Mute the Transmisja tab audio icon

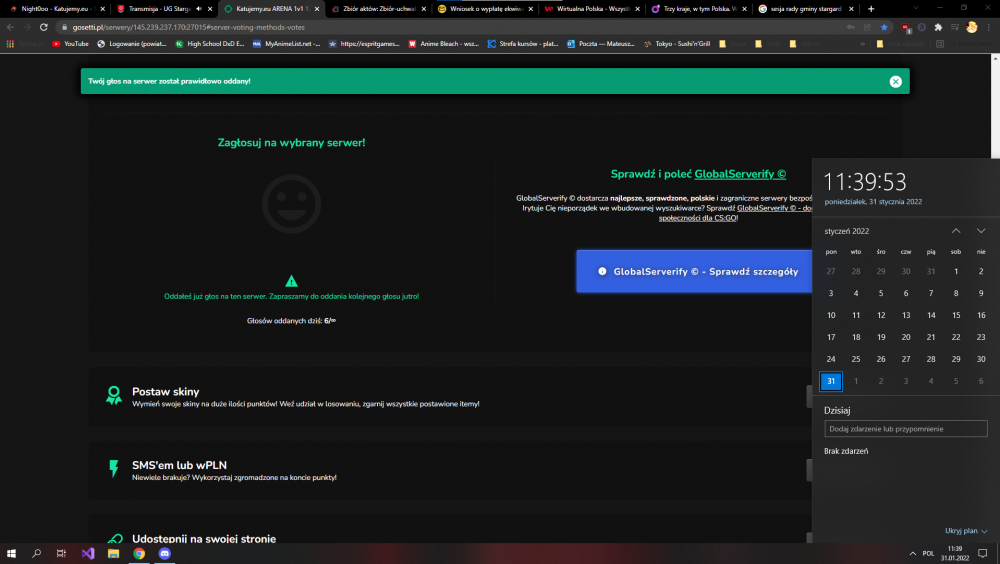tap(198, 9)
